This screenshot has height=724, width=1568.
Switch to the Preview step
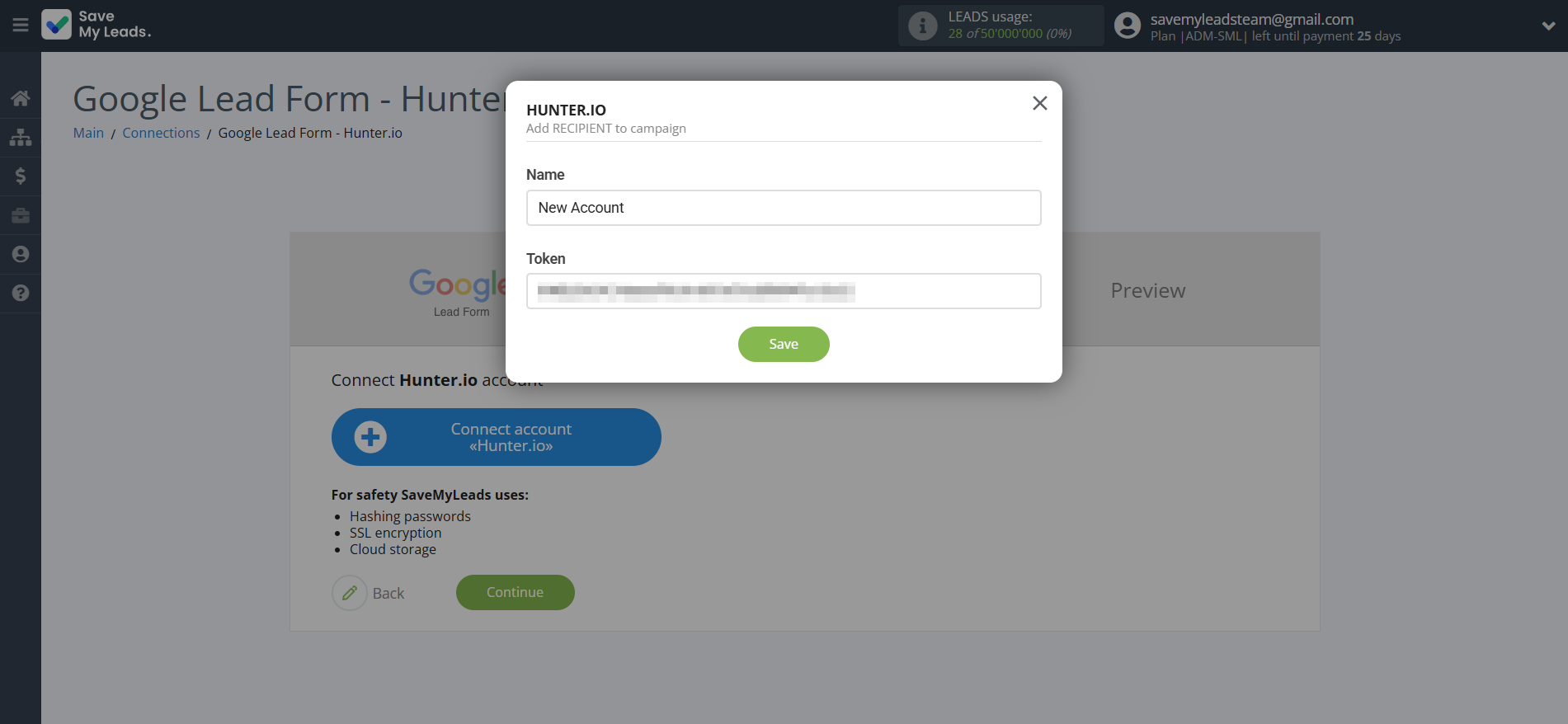pyautogui.click(x=1147, y=290)
